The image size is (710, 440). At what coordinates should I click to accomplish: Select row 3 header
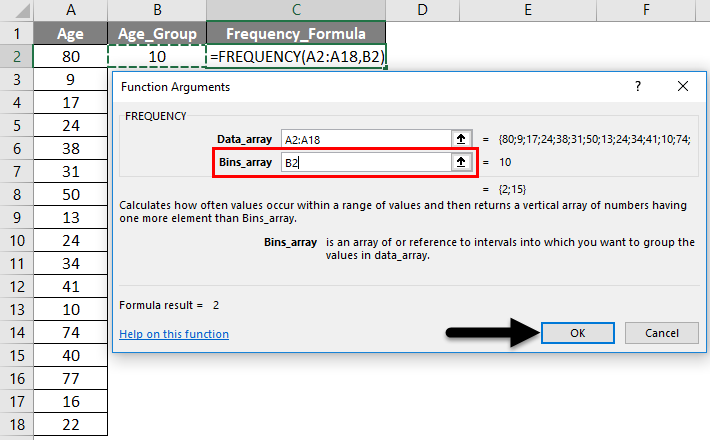point(17,79)
